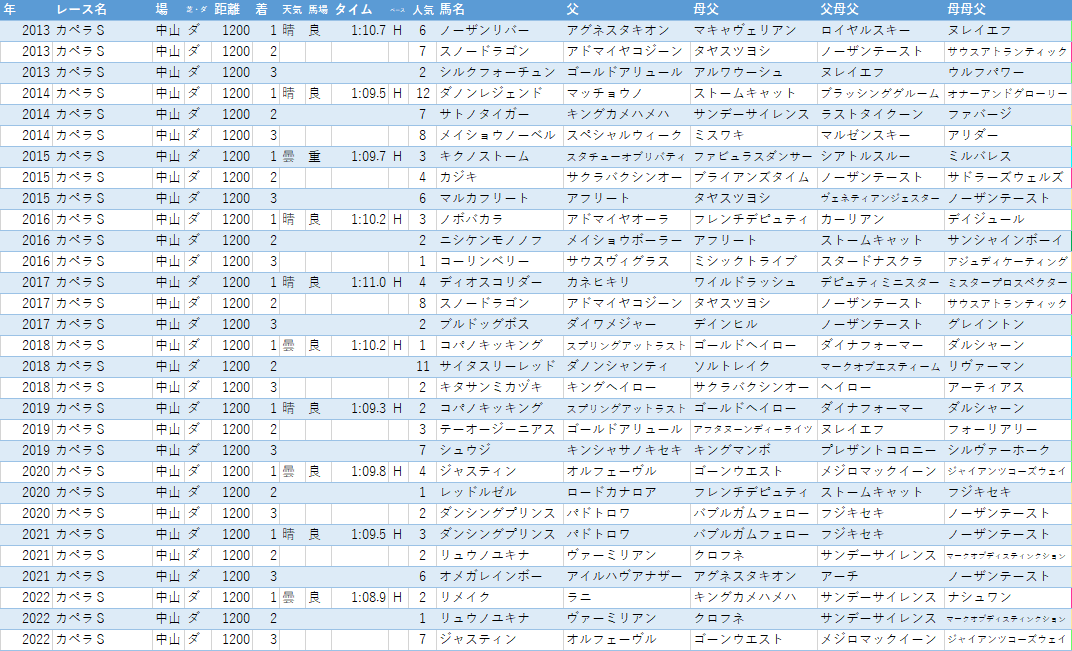Viewport: 1072px width, 651px height.
Task: Select horse name カジキ
Action: click(x=458, y=177)
